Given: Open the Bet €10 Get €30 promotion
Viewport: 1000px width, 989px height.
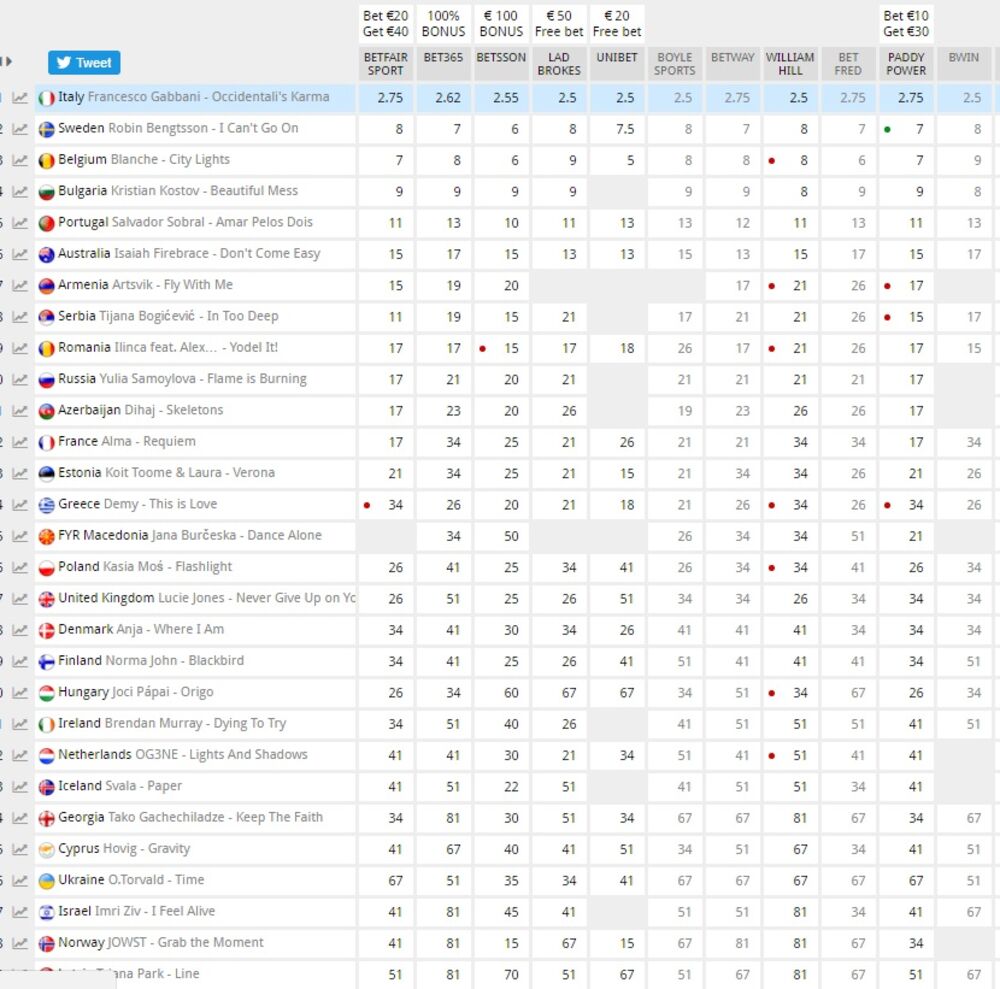Looking at the screenshot, I should pyautogui.click(x=906, y=24).
